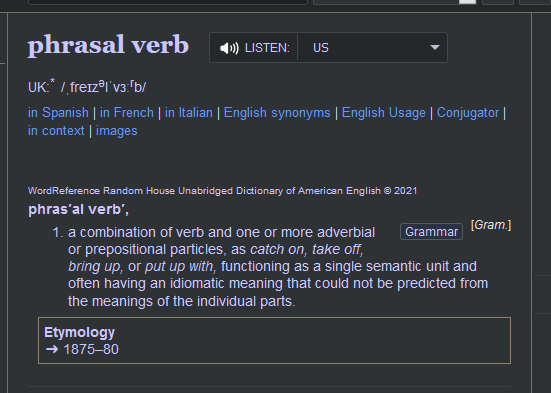Click the Grammar tag badge
Viewport: 551px width, 393px height.
coord(432,232)
